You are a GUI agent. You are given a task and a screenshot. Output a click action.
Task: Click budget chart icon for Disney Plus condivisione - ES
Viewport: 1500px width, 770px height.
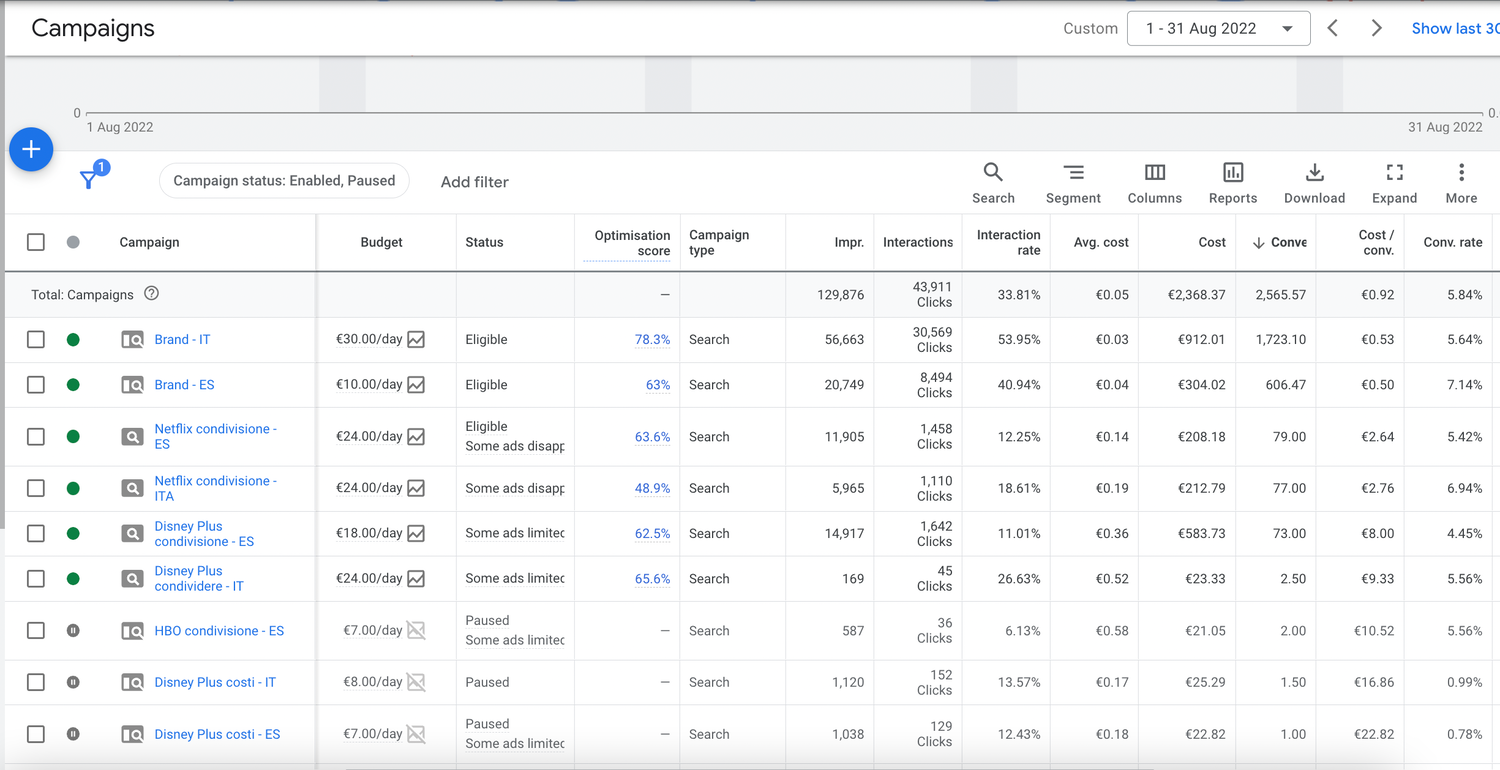click(416, 534)
